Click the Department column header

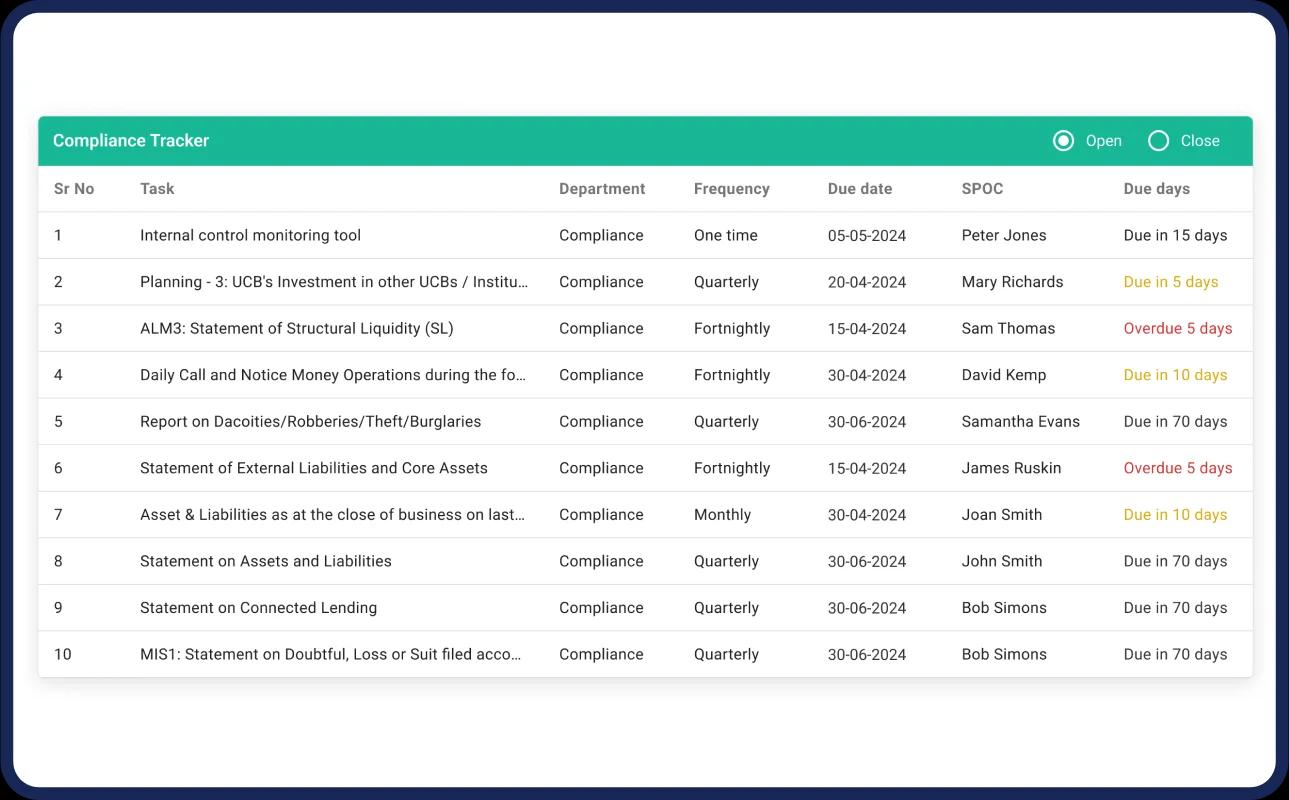click(602, 189)
